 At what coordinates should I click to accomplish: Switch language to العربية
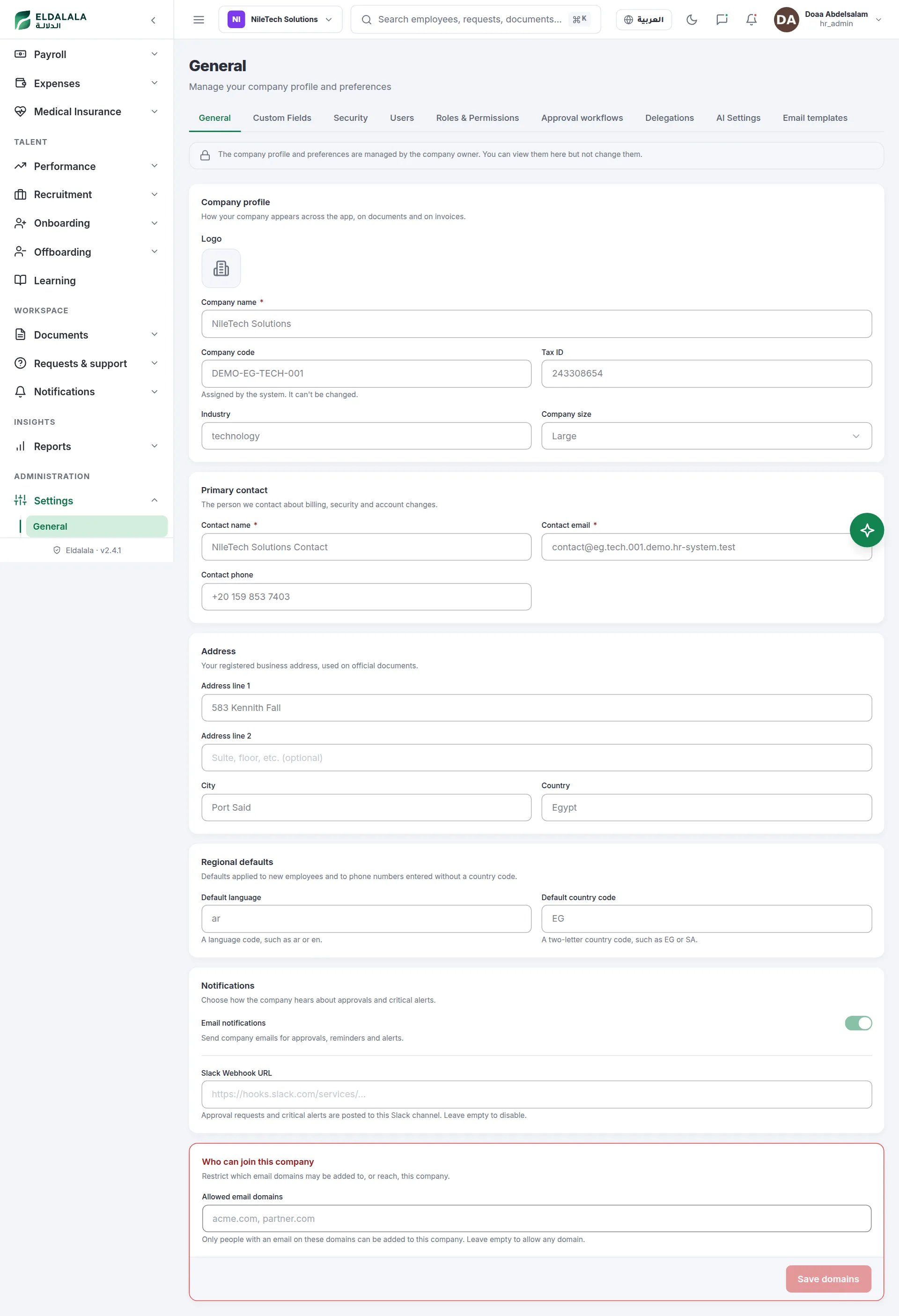coord(644,19)
